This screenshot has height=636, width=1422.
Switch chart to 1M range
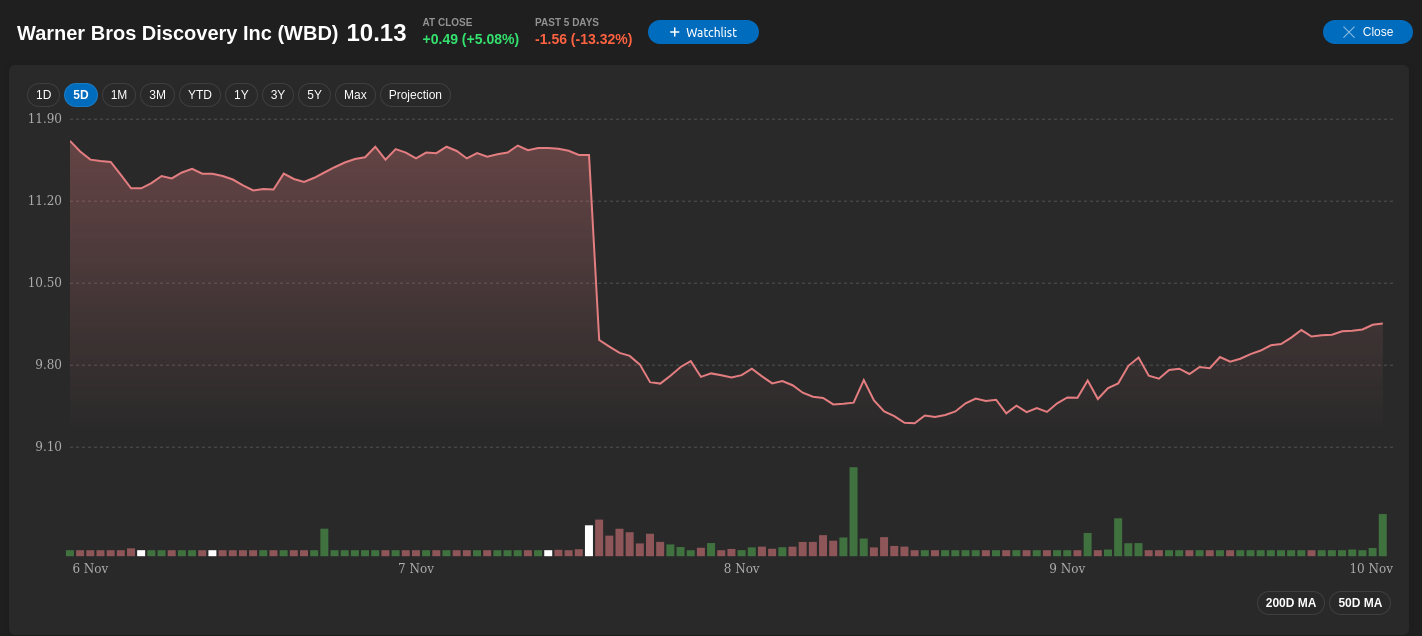click(119, 95)
